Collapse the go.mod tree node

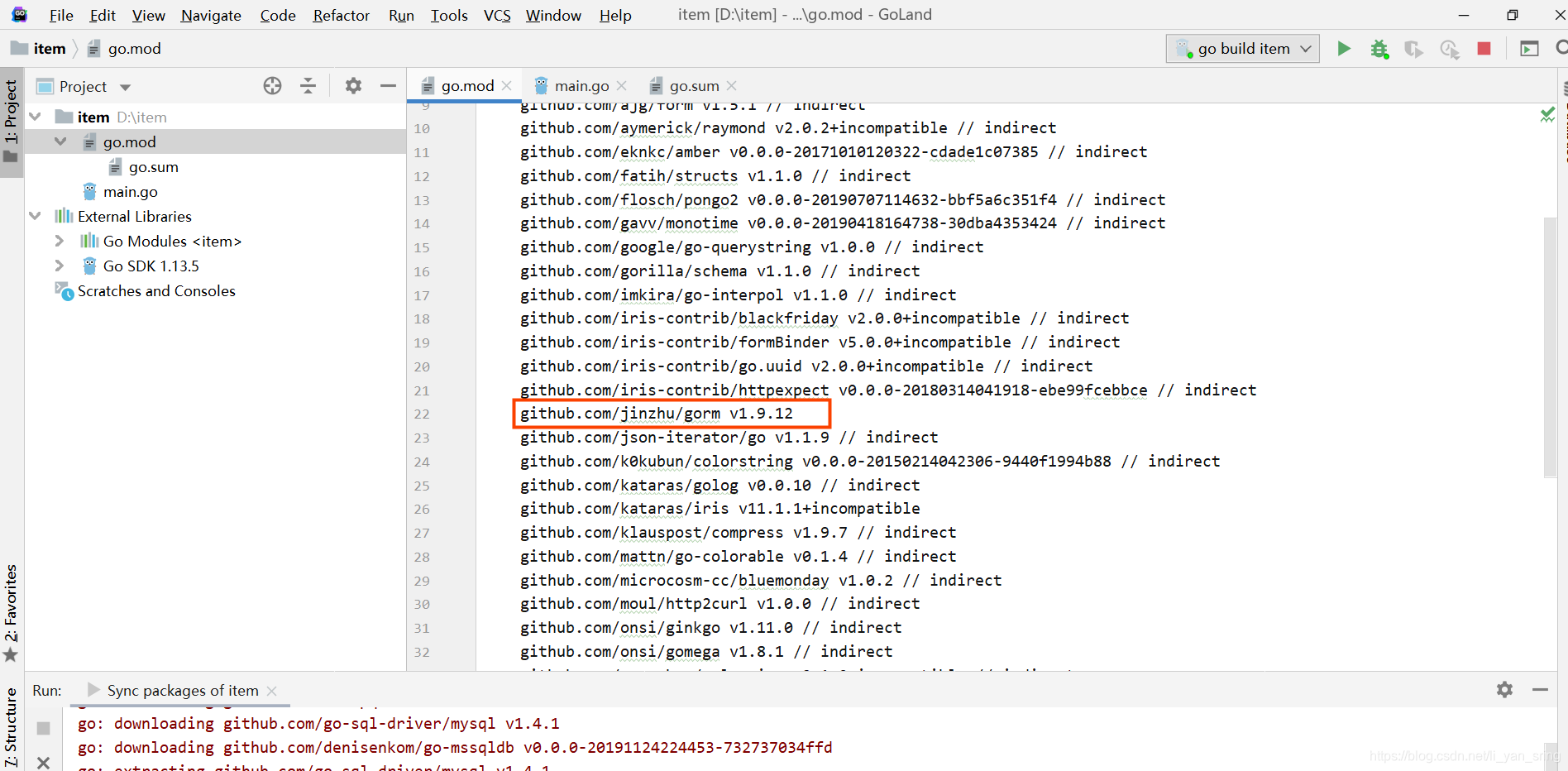pos(60,141)
